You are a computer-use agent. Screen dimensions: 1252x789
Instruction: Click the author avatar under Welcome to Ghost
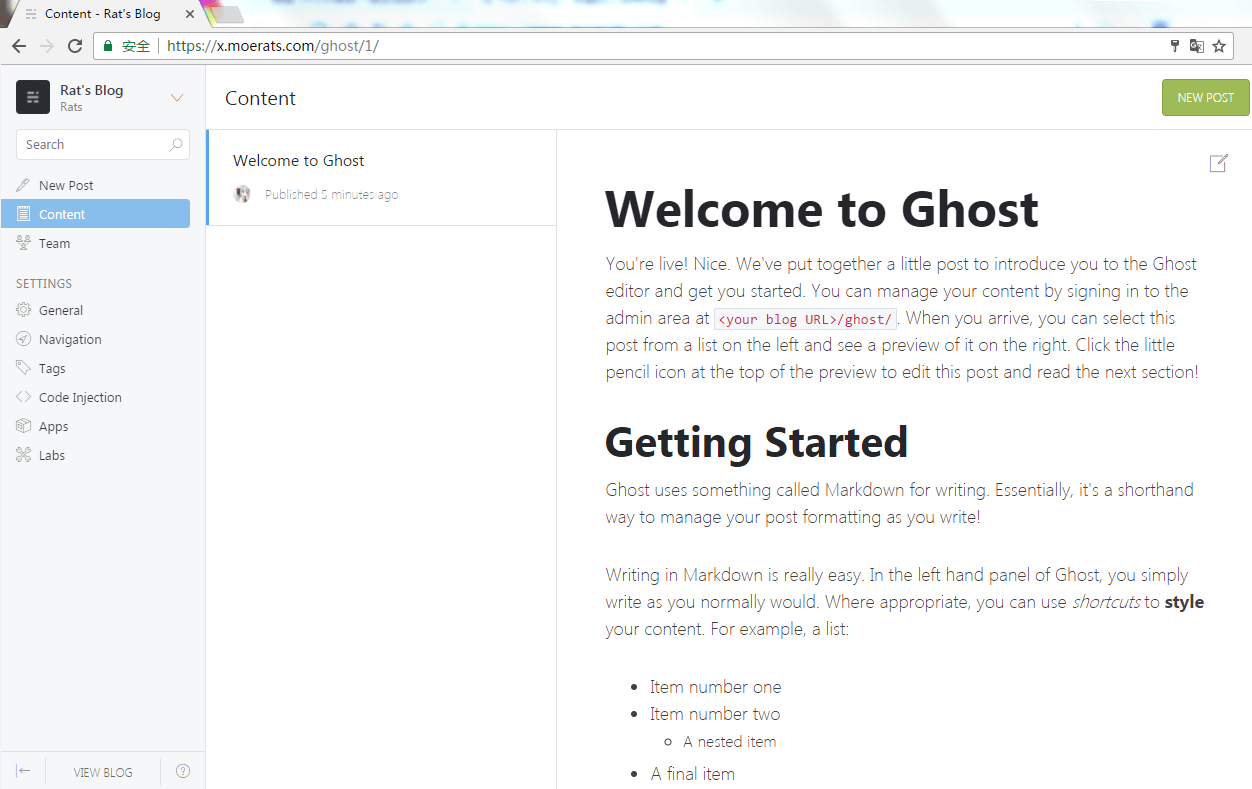coord(242,194)
